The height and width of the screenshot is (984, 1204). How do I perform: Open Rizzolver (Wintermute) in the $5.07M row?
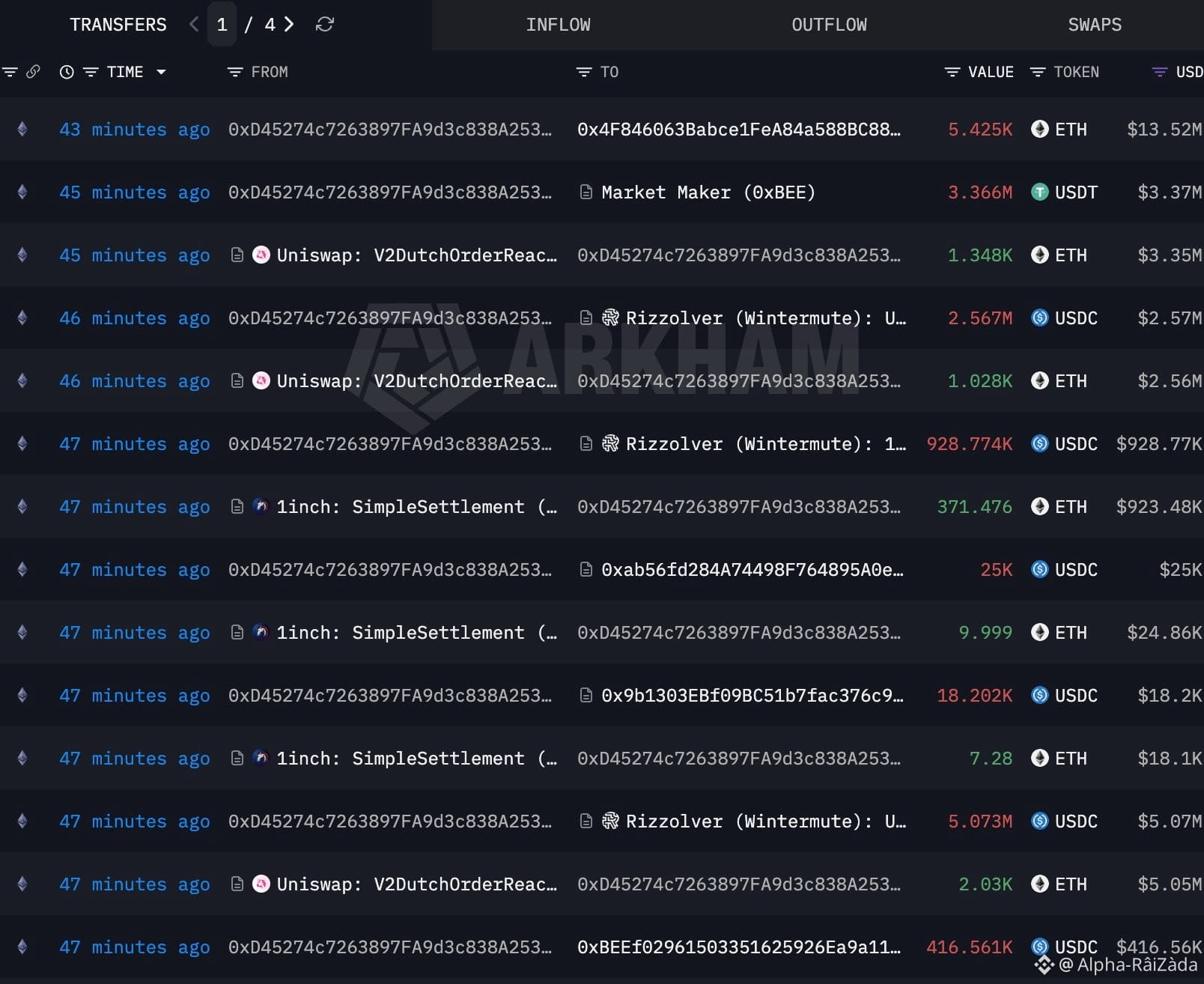[766, 821]
